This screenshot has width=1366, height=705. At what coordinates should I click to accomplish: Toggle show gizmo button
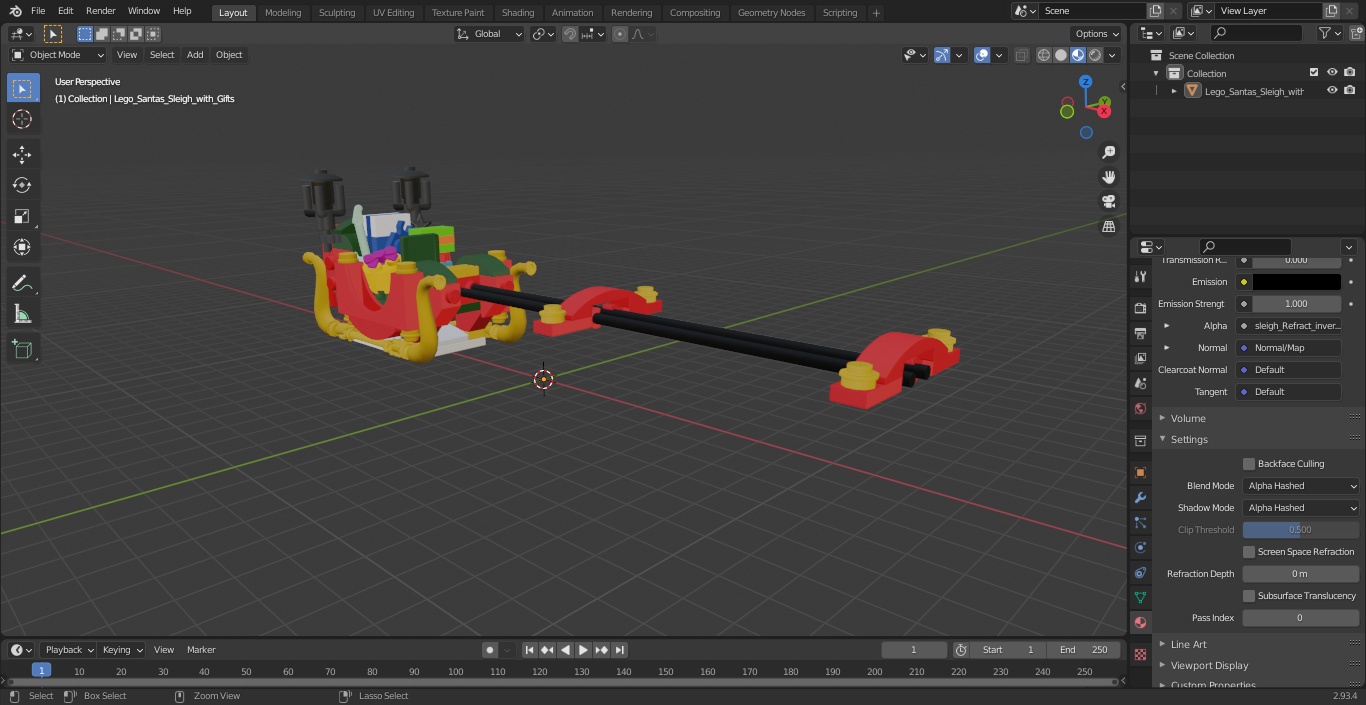(x=942, y=55)
